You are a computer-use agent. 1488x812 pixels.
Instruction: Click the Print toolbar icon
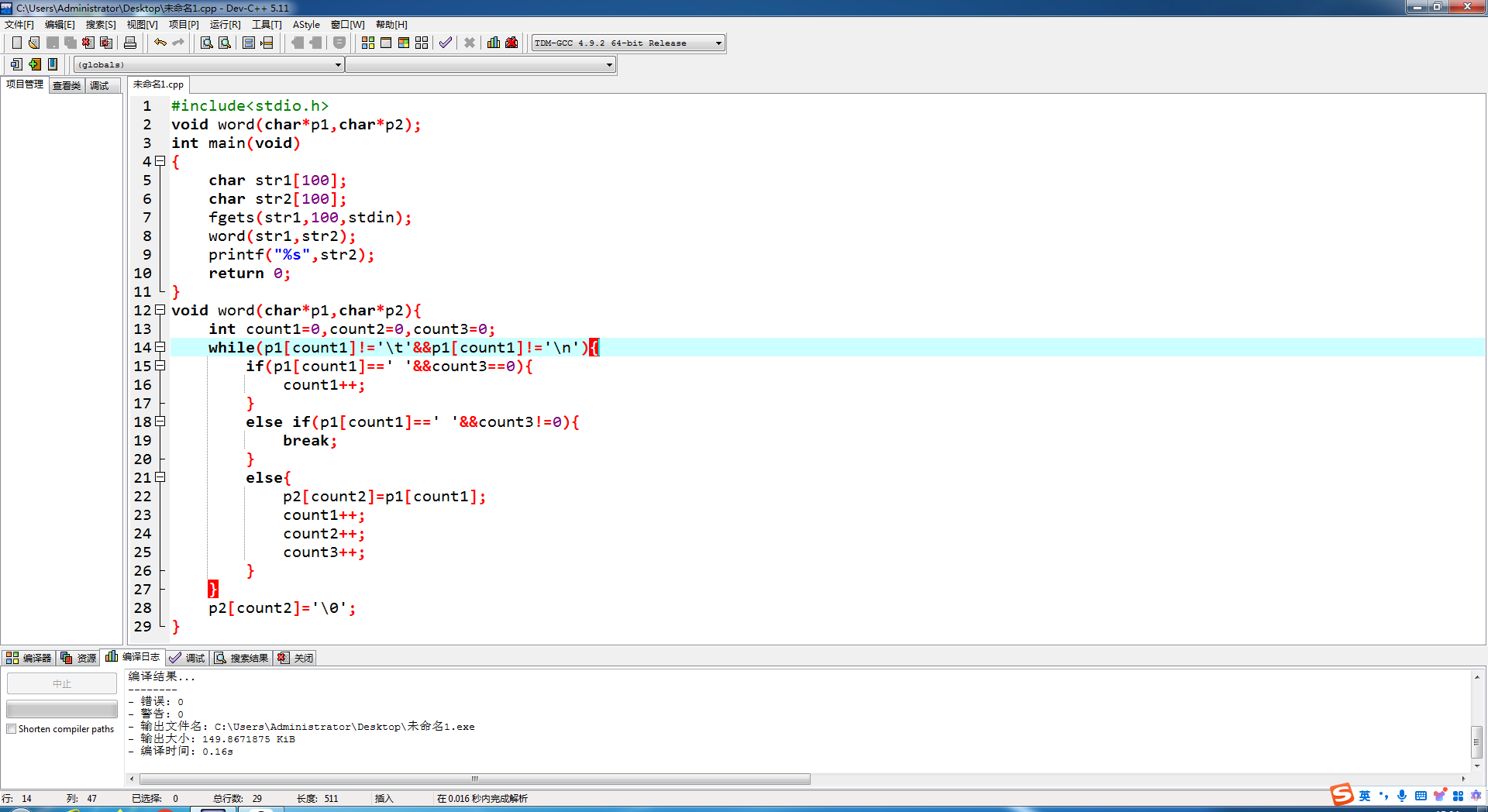click(130, 43)
